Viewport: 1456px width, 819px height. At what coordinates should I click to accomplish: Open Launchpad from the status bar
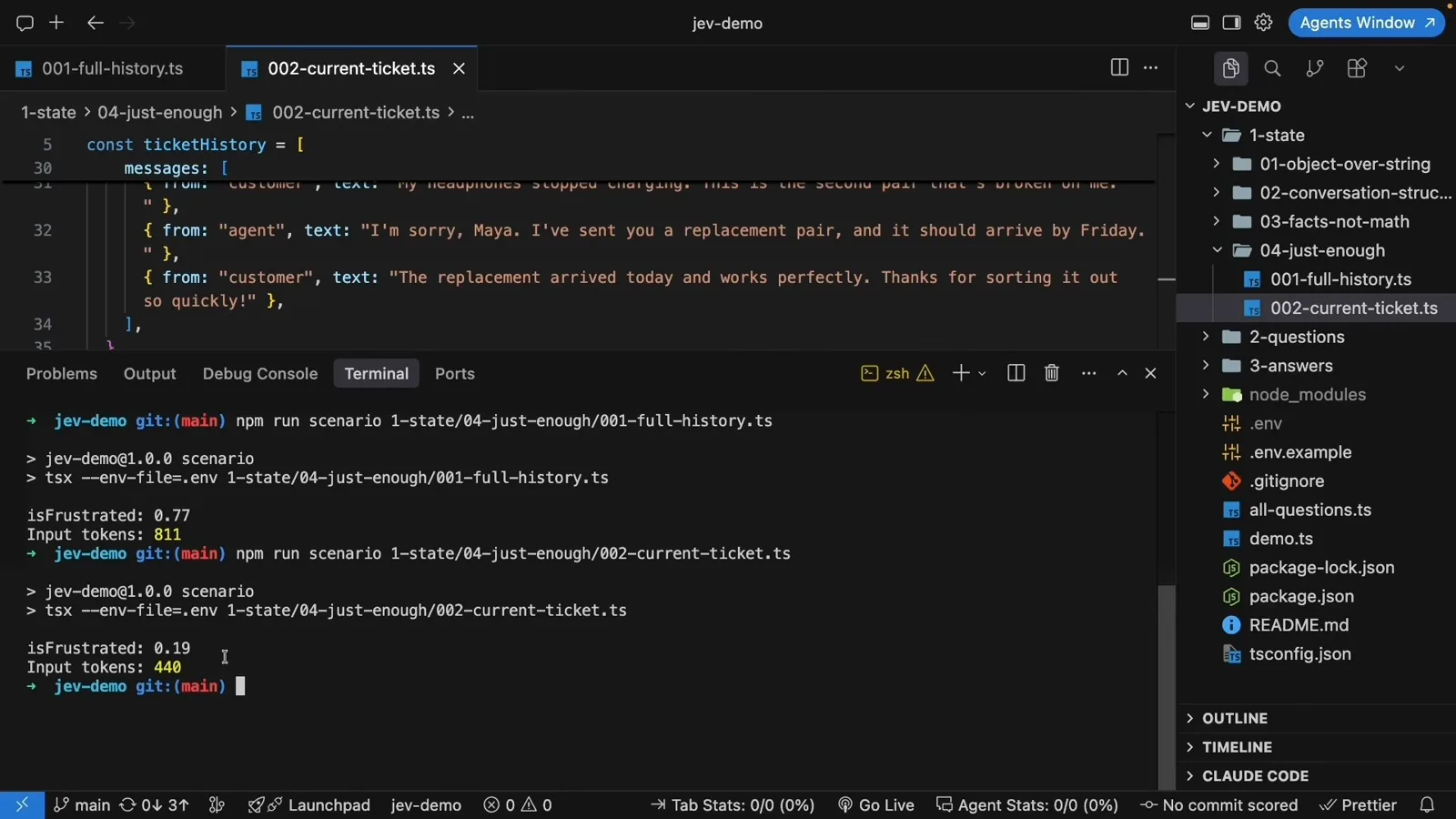pos(309,804)
